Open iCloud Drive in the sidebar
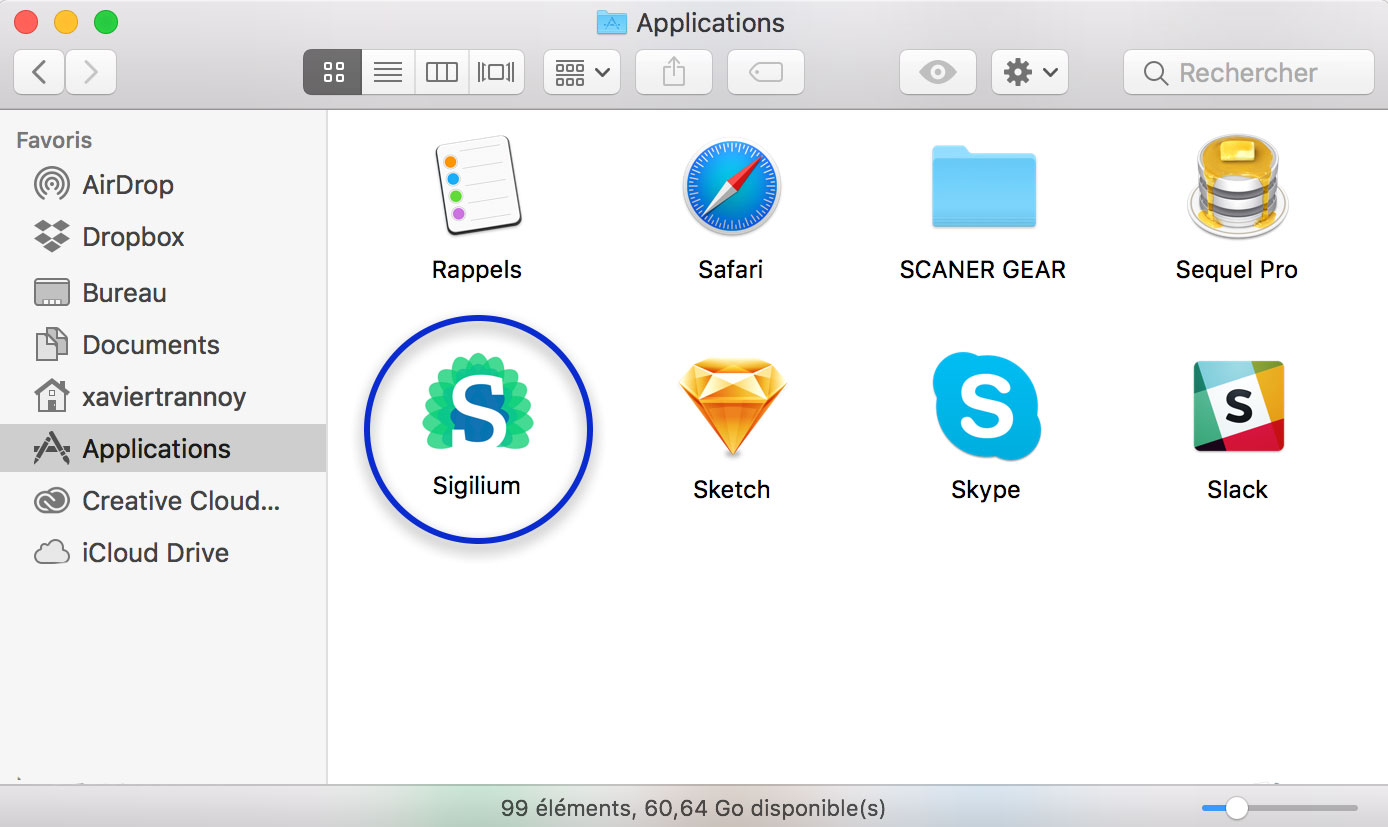This screenshot has height=827, width=1388. 163,553
